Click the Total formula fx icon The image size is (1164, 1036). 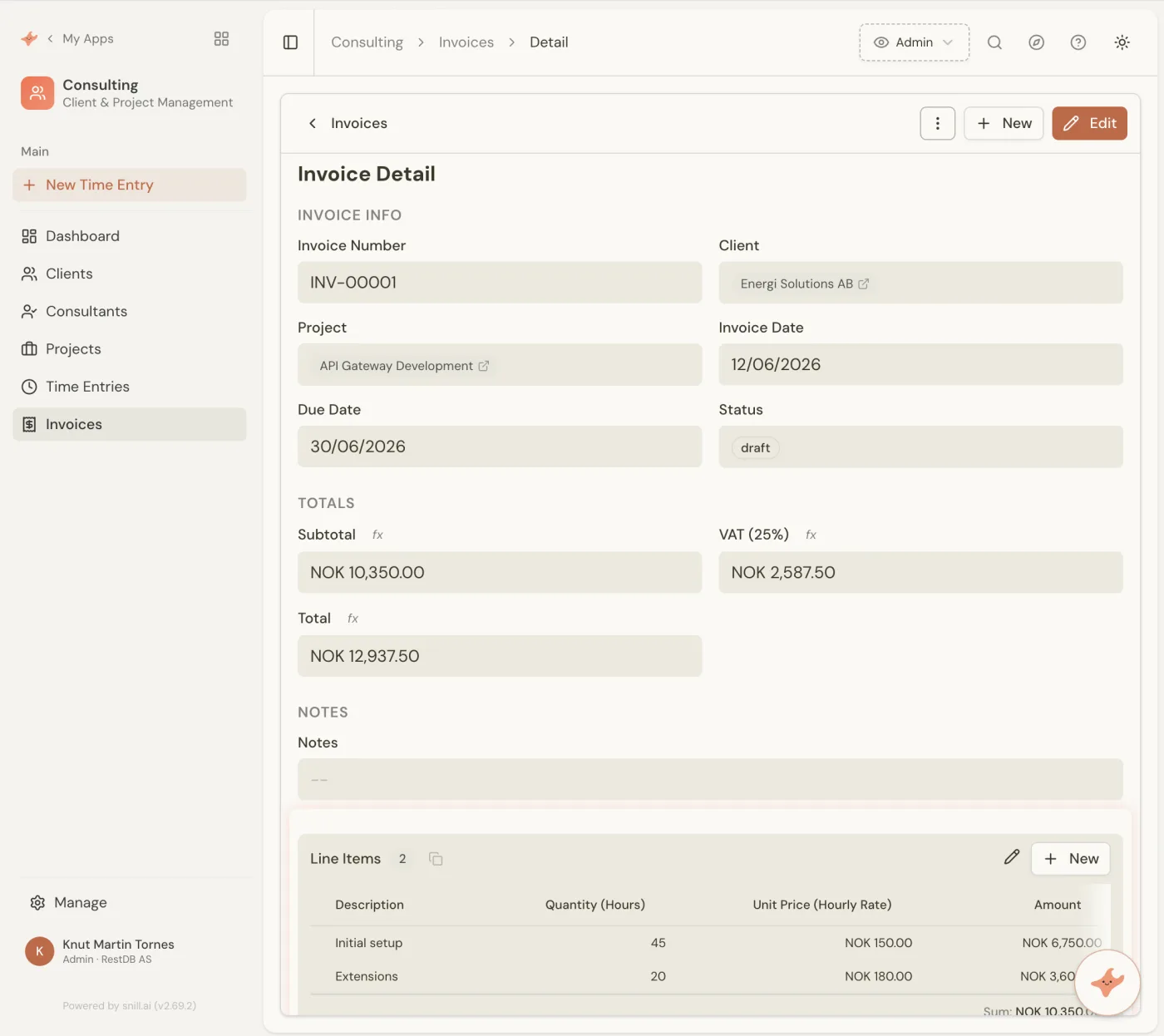pos(353,619)
